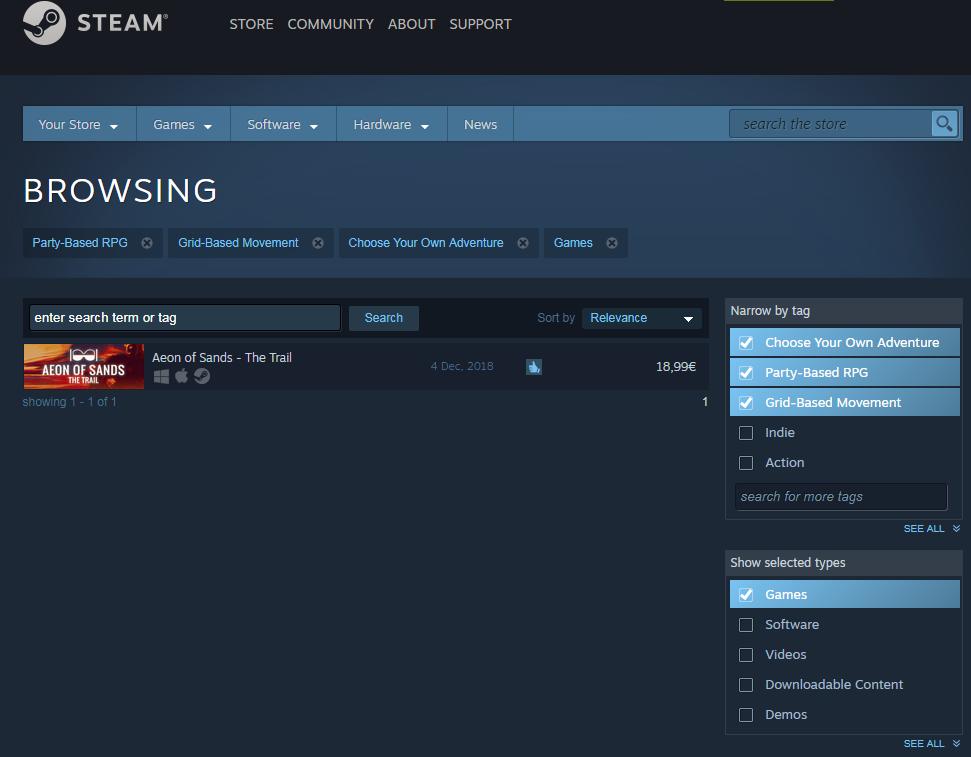The width and height of the screenshot is (971, 757).
Task: Open the Software dropdown menu
Action: coord(283,125)
